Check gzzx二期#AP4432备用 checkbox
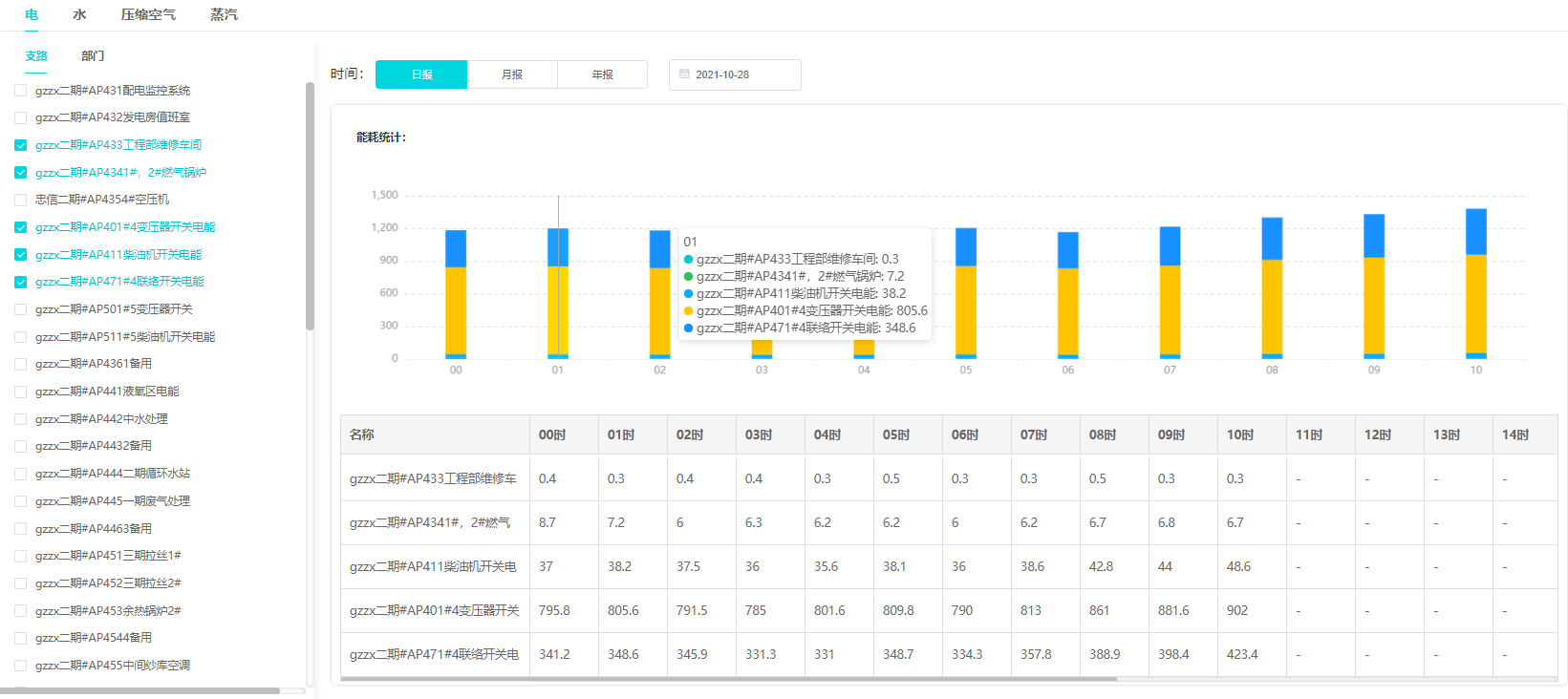The height and width of the screenshot is (699, 1568). coord(20,446)
